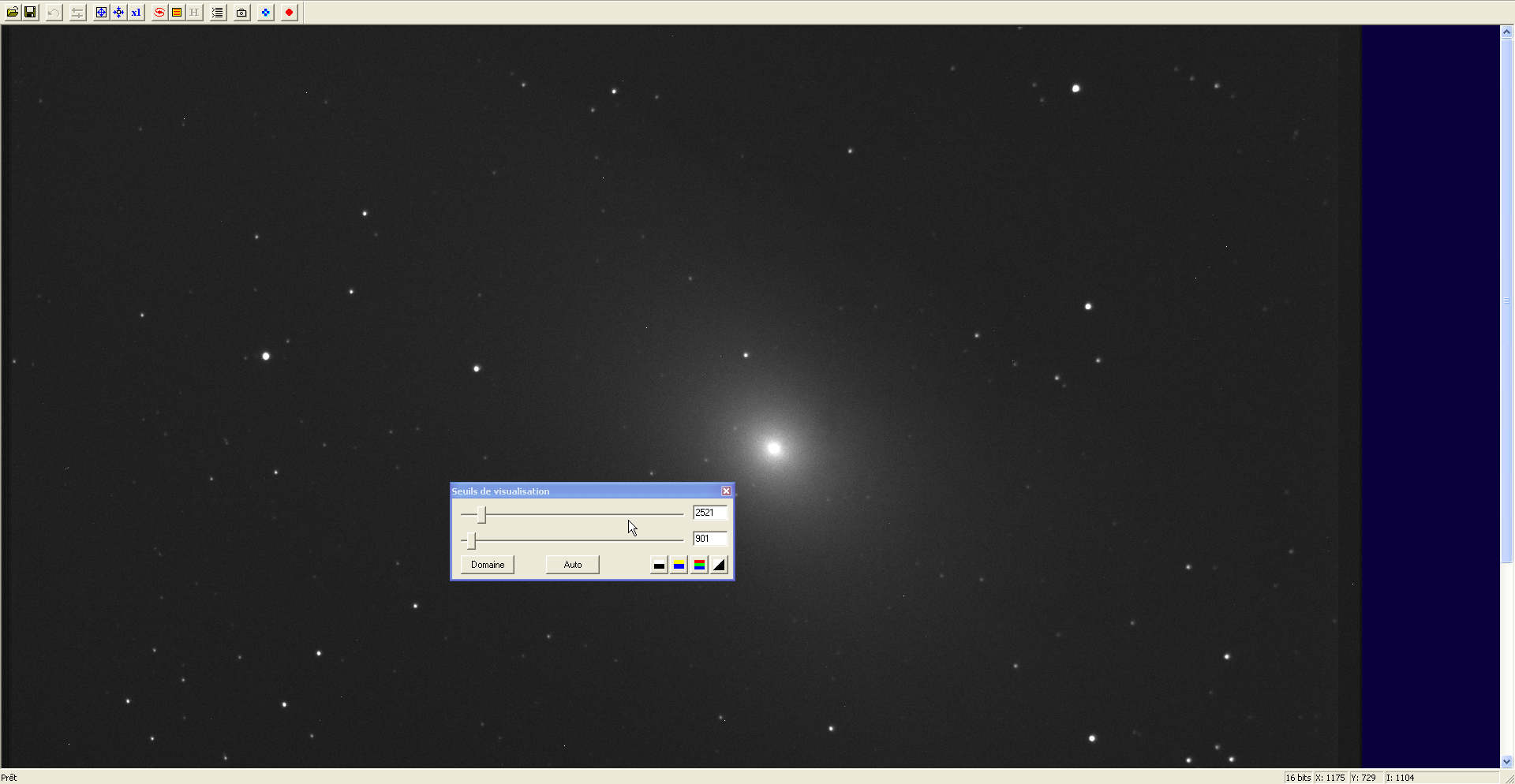Click the yellow and red striped icon
The image size is (1515, 784).
[177, 13]
